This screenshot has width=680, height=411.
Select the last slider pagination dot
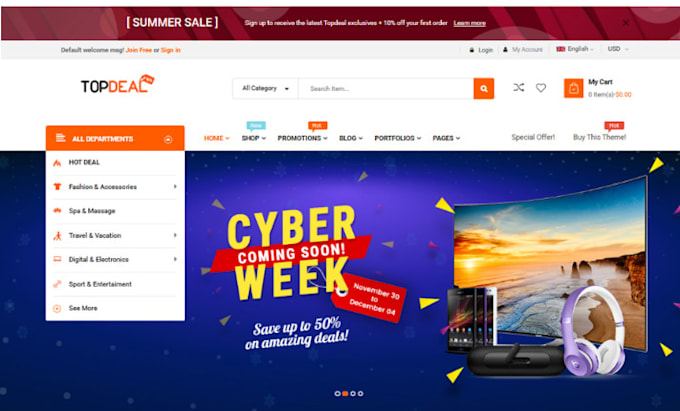click(361, 394)
